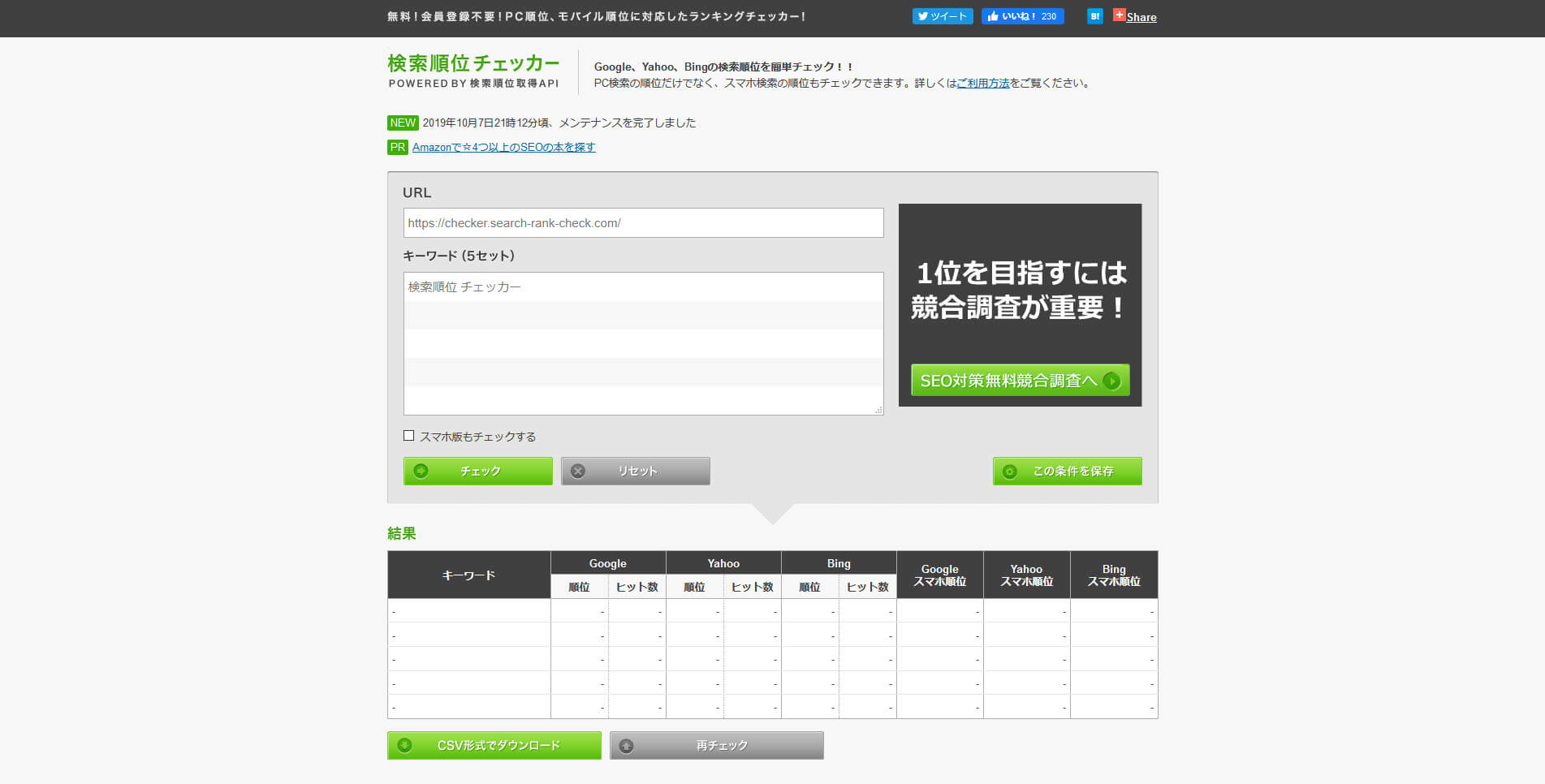The height and width of the screenshot is (784, 1545).
Task: Focus the URL input field
Action: click(x=643, y=222)
